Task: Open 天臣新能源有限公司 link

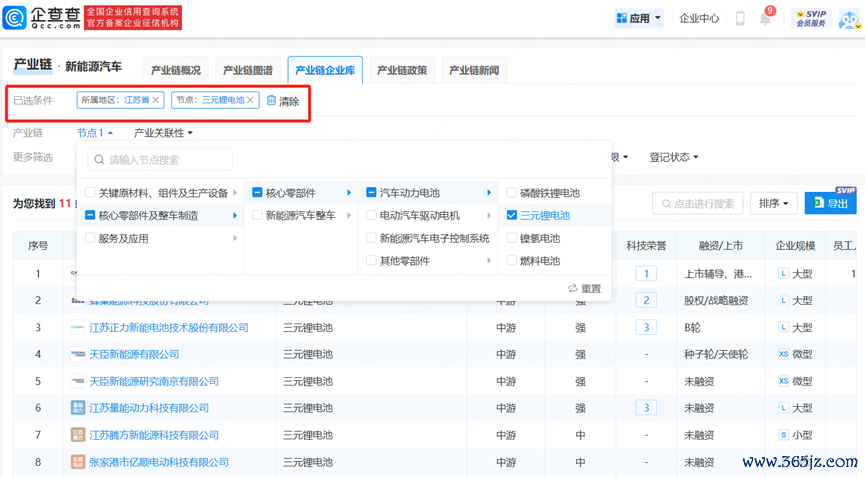Action: 134,354
